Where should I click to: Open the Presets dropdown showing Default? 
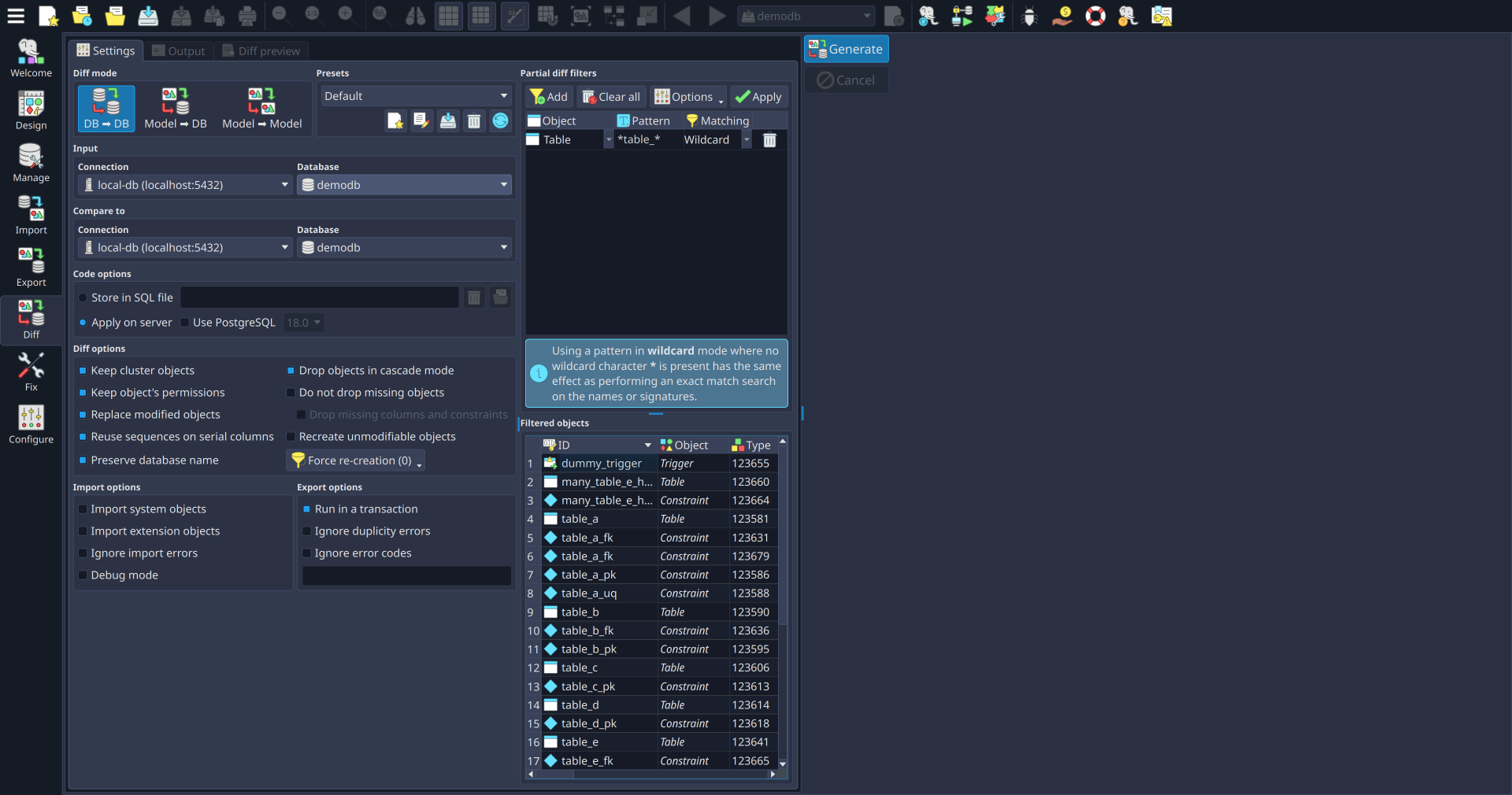tap(415, 95)
